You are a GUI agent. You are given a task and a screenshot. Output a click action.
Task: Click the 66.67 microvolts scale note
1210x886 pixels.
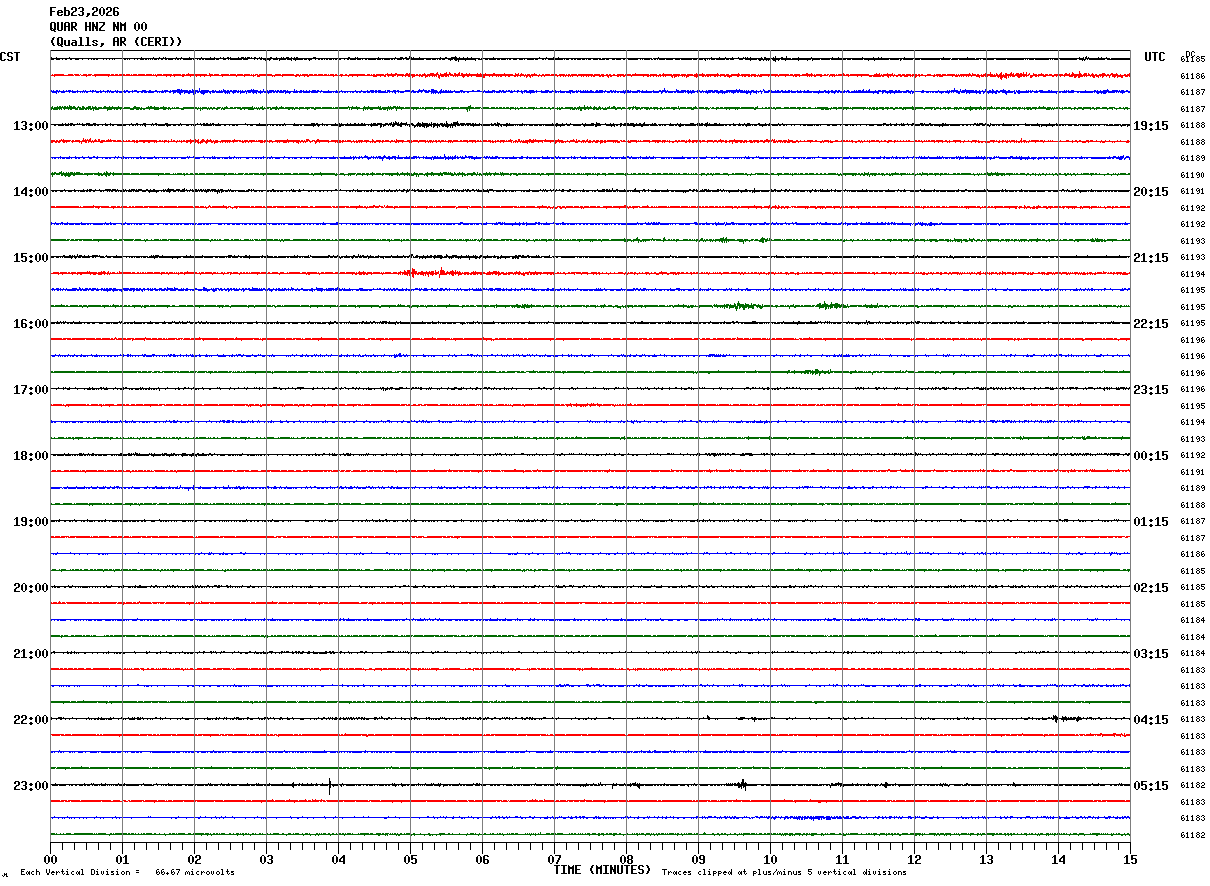(x=195, y=873)
